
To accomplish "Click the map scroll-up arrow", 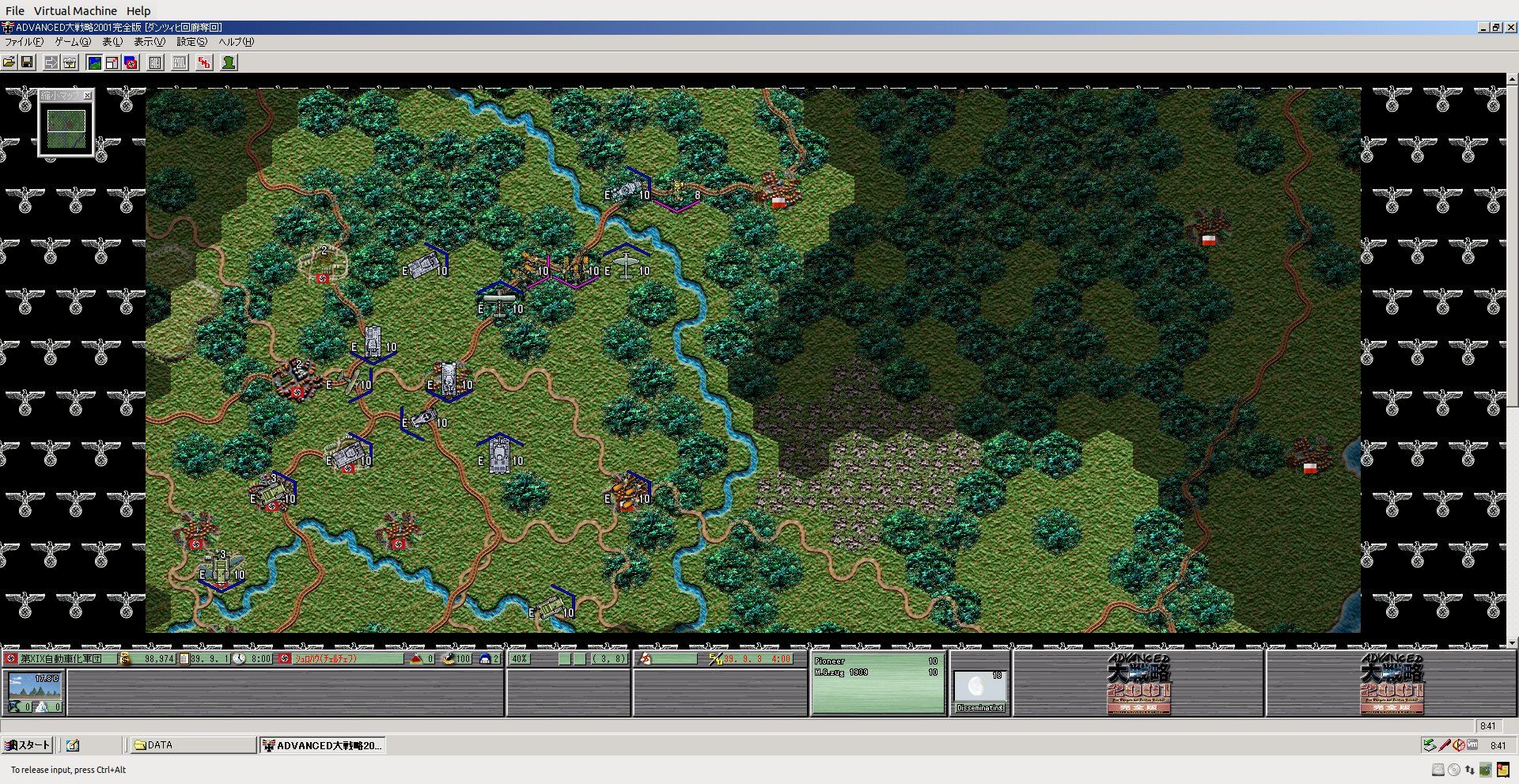I will tap(1512, 78).
